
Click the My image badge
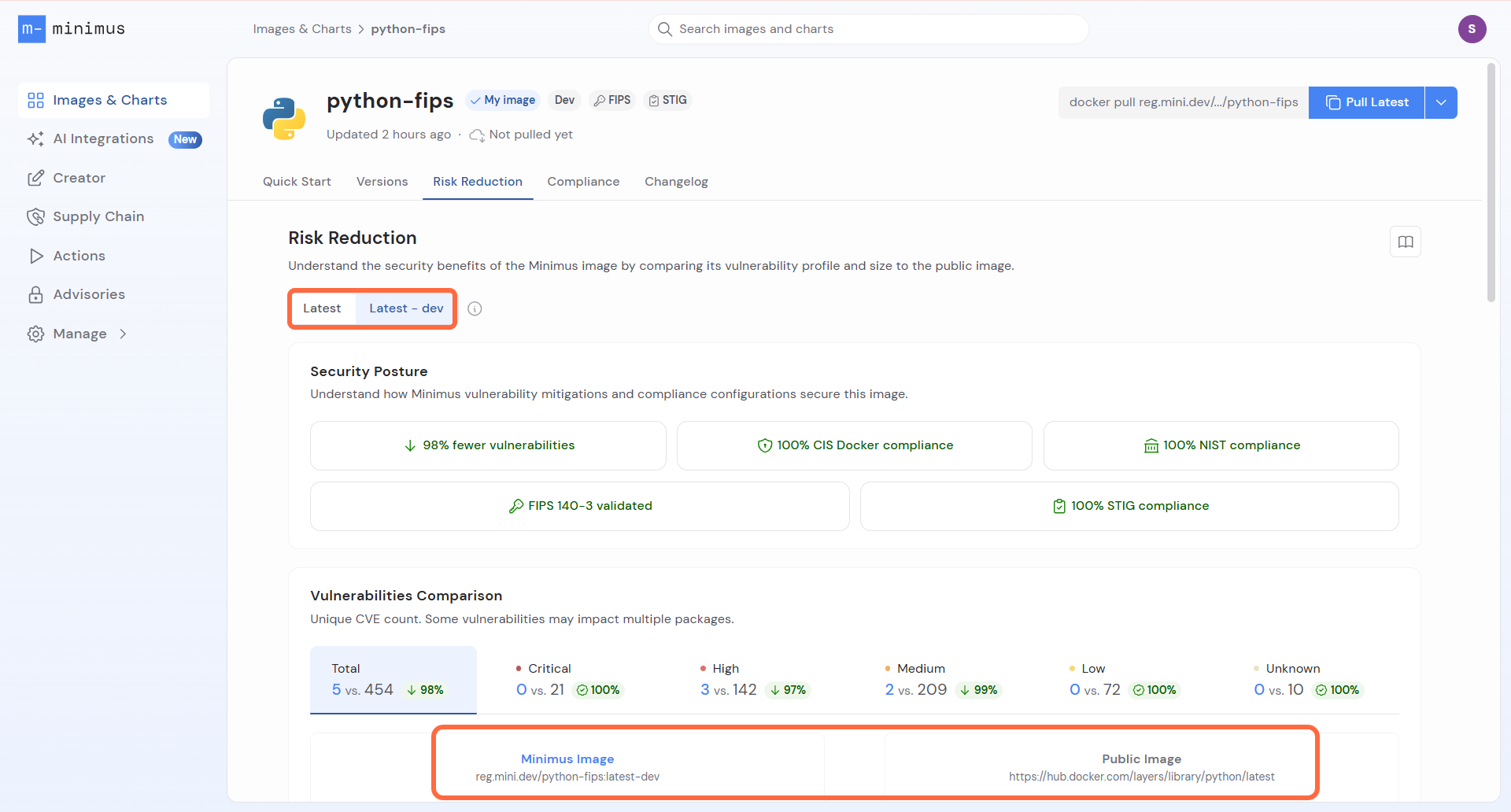point(502,101)
